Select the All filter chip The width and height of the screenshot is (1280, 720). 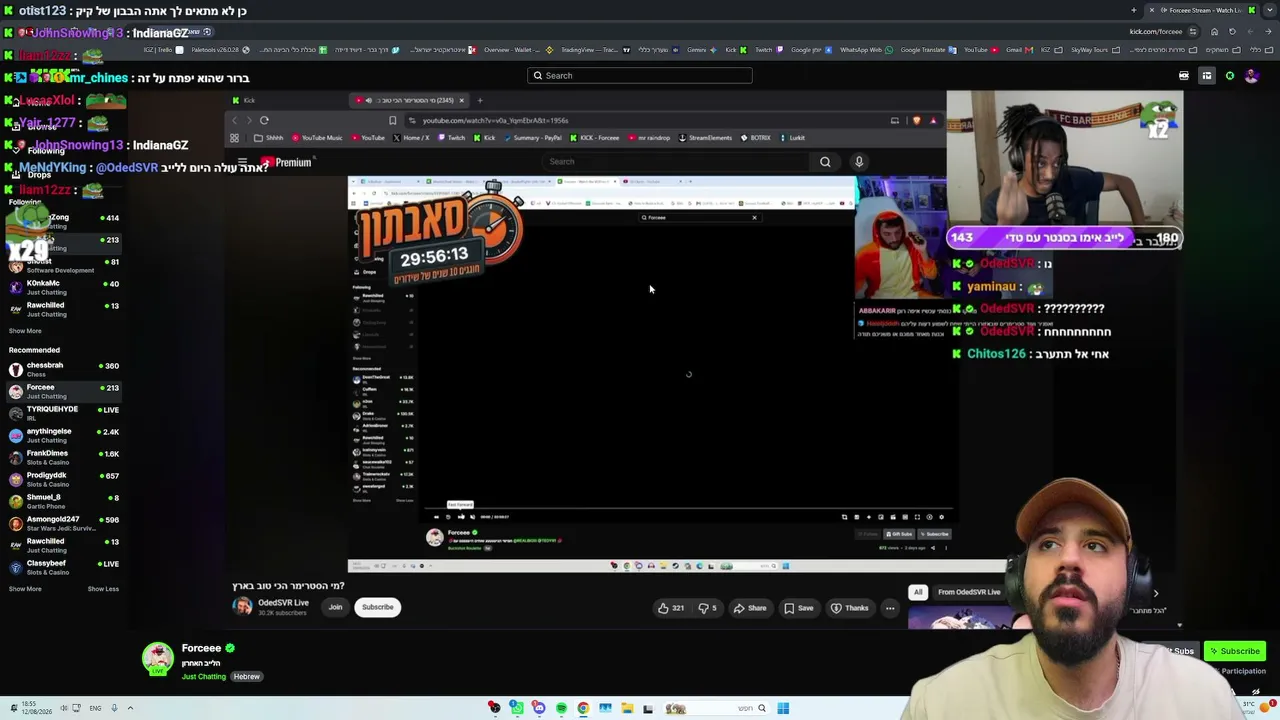918,592
